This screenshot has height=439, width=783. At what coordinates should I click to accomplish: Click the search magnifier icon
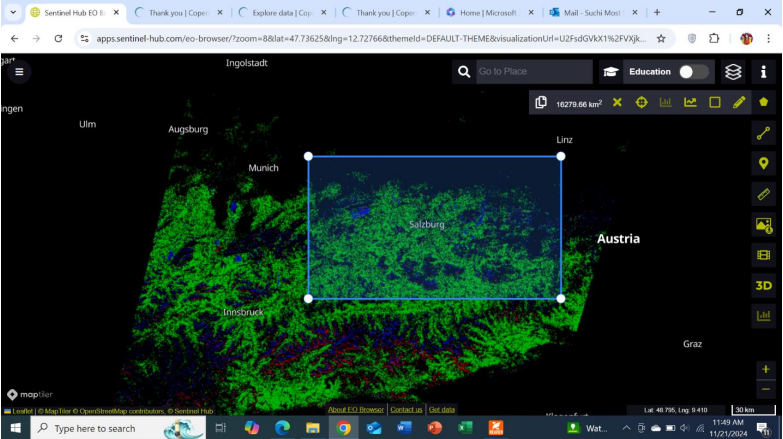pos(464,72)
